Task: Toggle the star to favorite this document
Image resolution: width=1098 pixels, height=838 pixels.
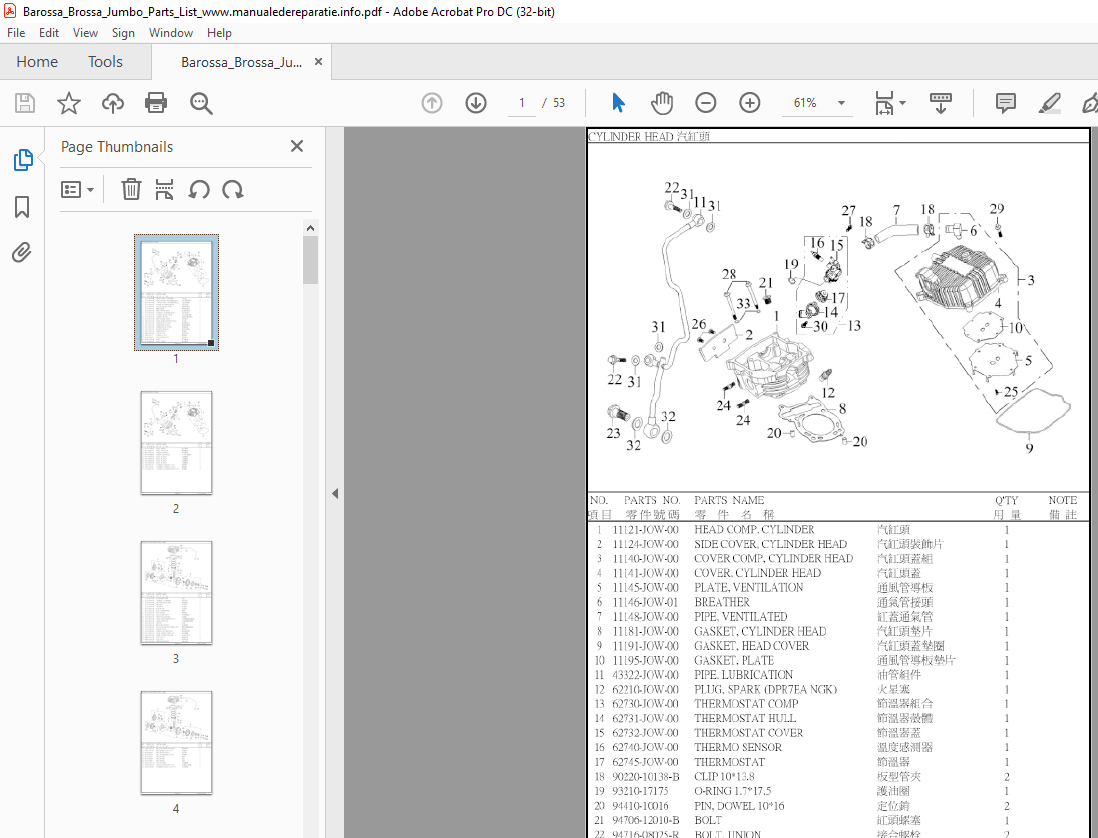Action: [x=68, y=103]
